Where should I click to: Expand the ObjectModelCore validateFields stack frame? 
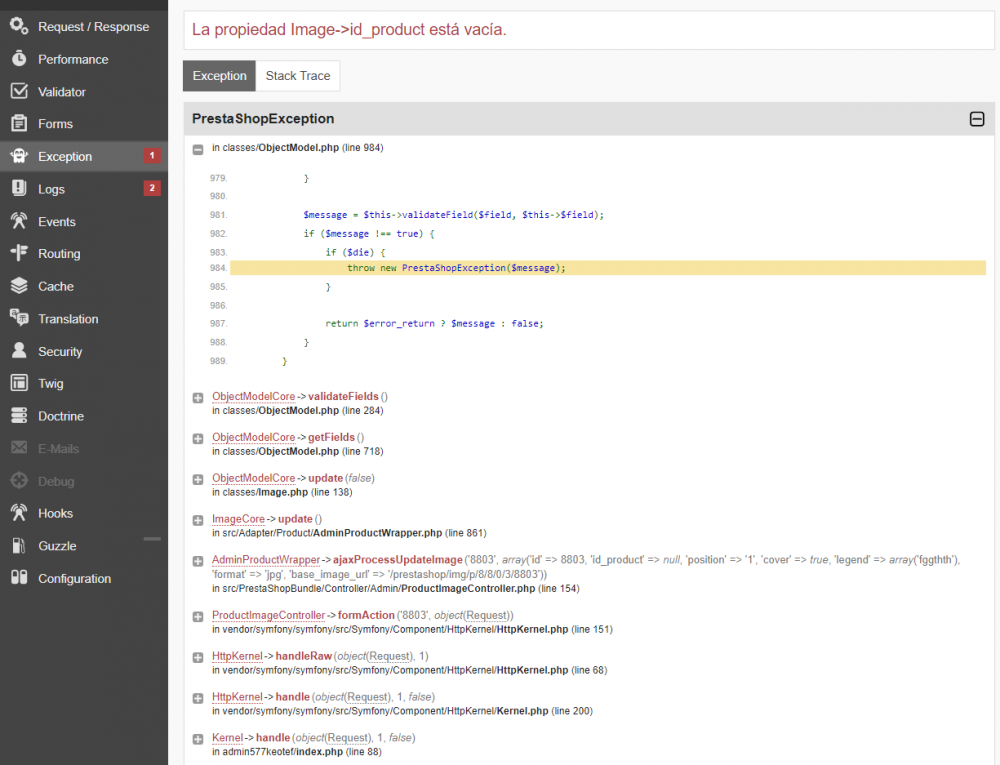click(197, 397)
